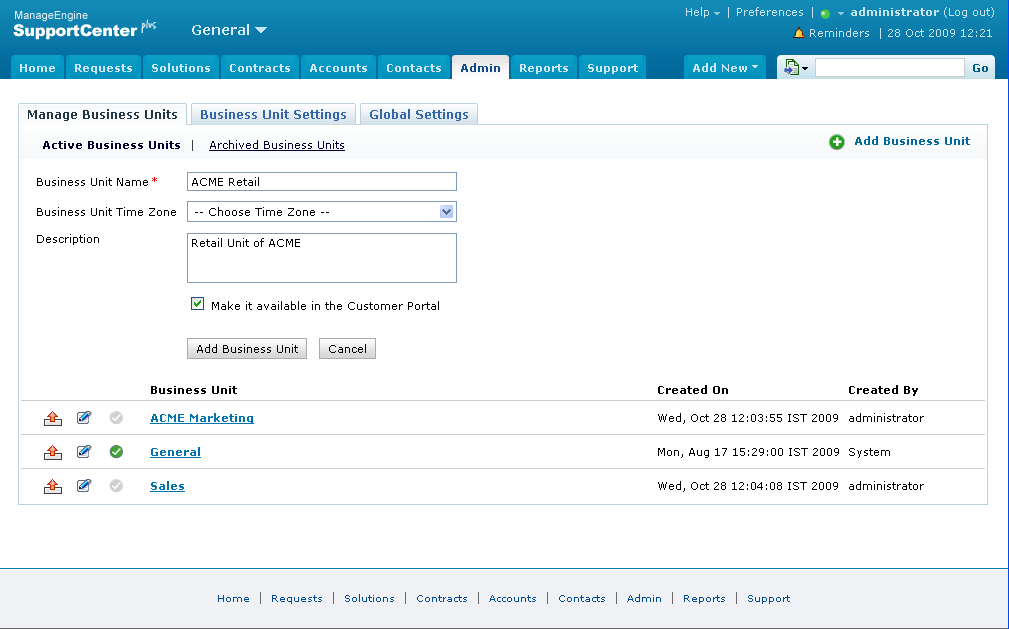Open the Contacts tab
The height and width of the screenshot is (629, 1009).
(414, 68)
